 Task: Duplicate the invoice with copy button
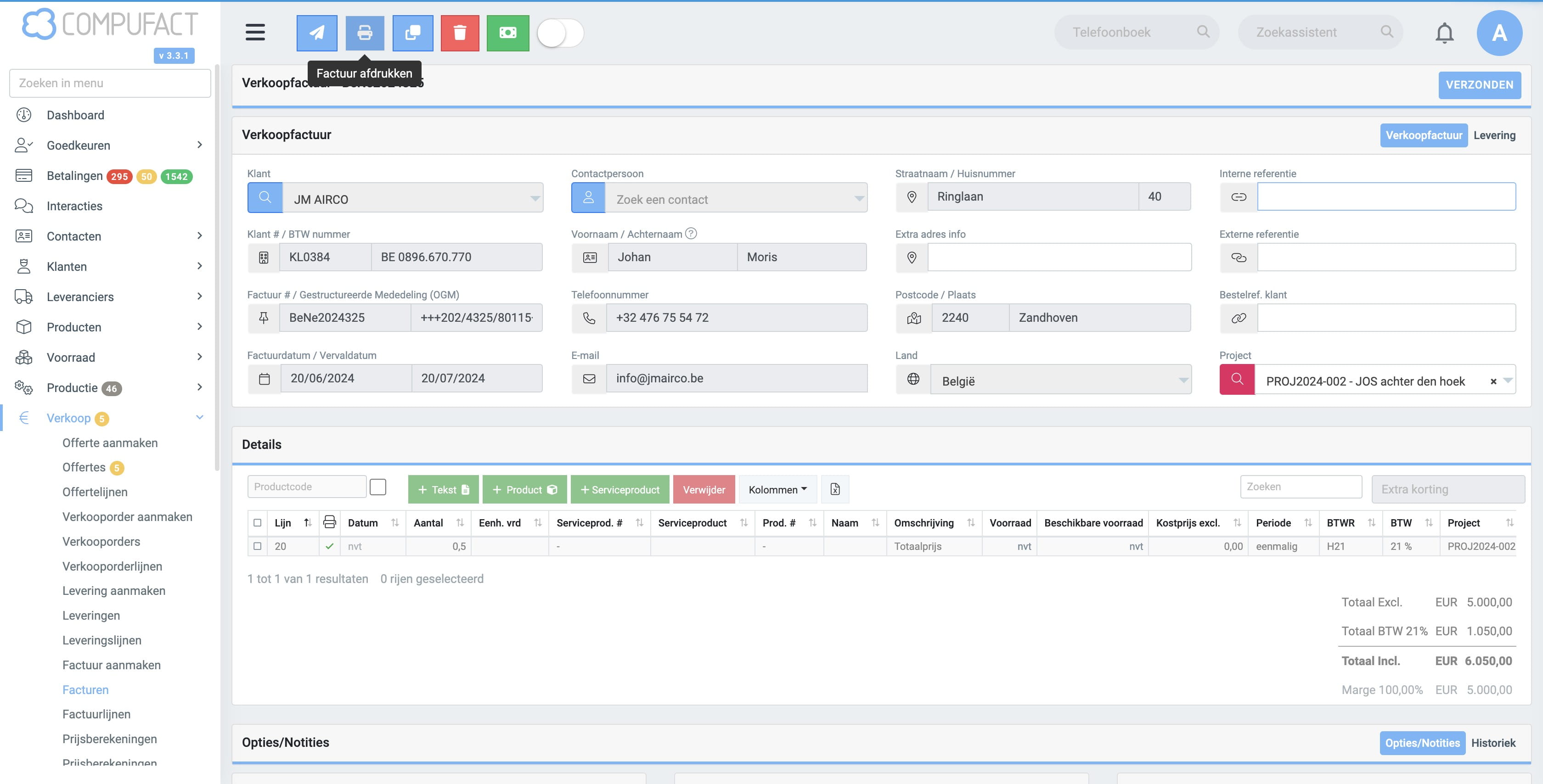pos(413,33)
